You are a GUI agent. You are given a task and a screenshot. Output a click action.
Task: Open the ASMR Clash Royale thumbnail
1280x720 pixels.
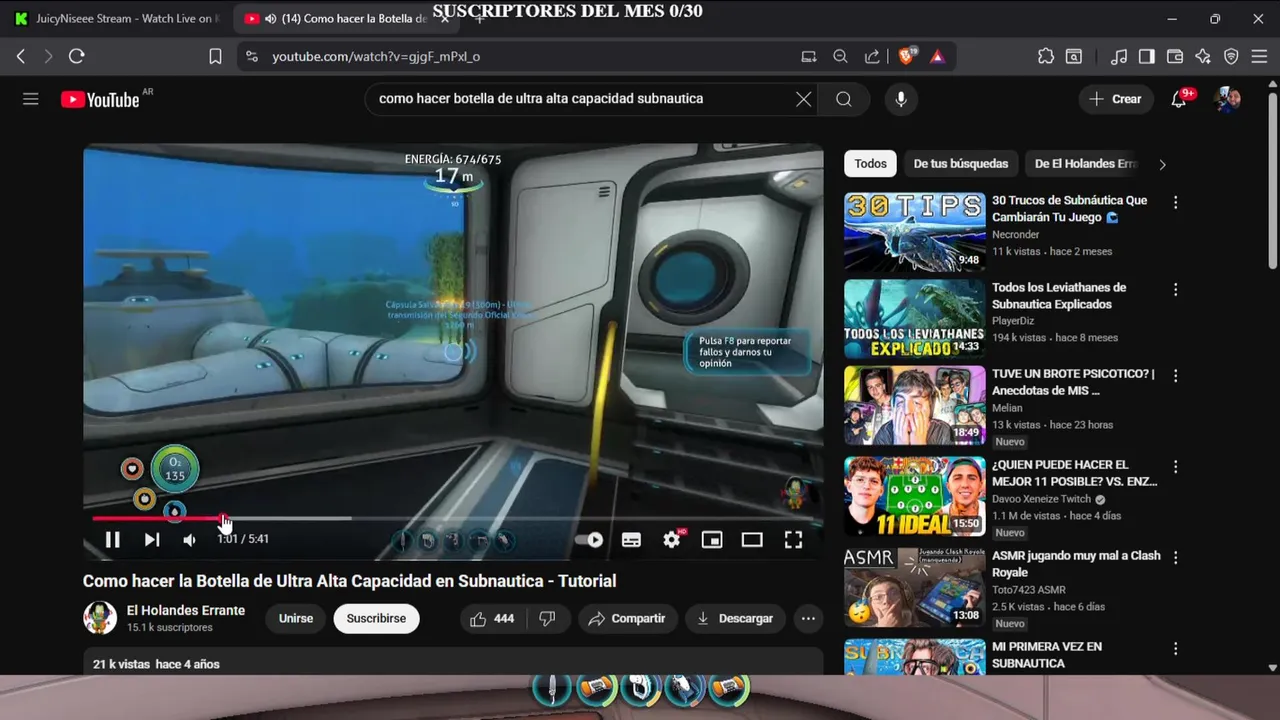(914, 587)
